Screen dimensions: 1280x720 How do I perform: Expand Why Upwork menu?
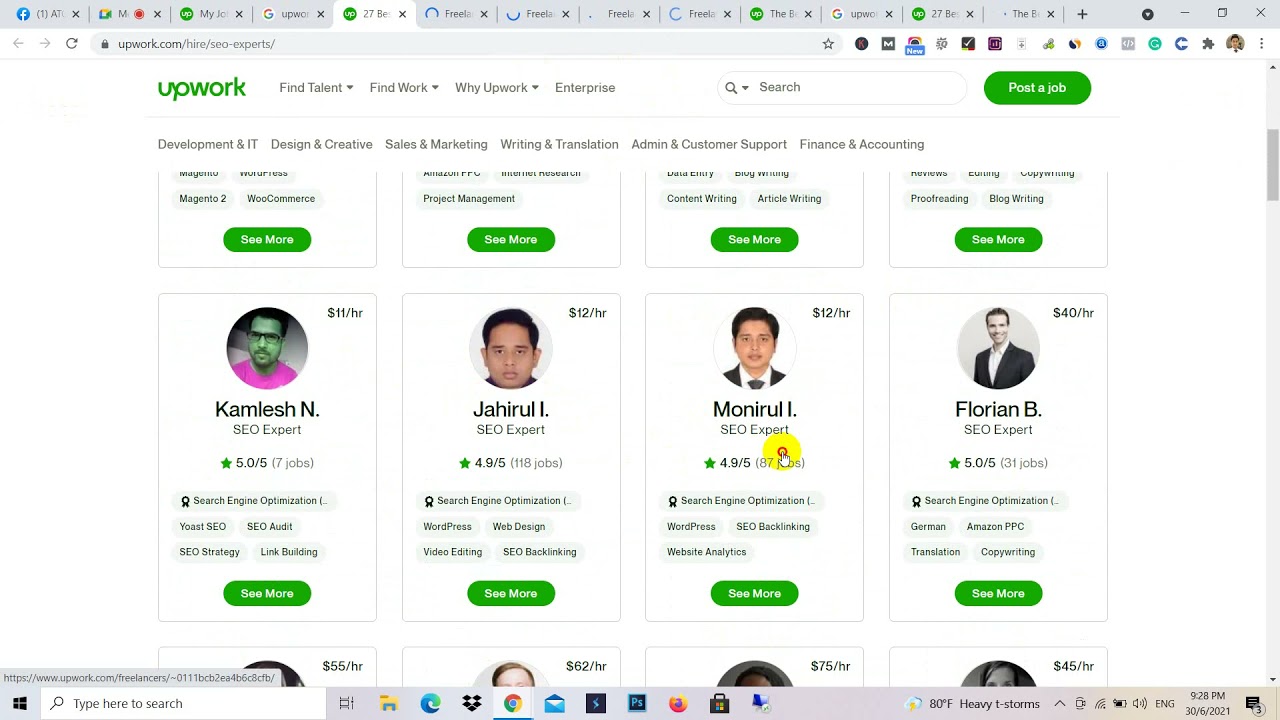tap(497, 88)
